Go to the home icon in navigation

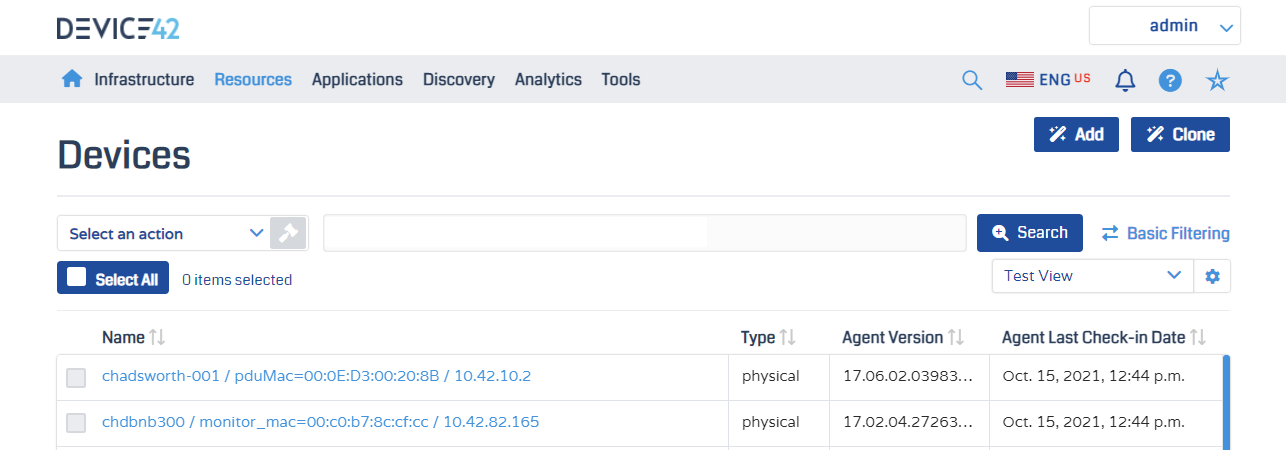point(72,79)
